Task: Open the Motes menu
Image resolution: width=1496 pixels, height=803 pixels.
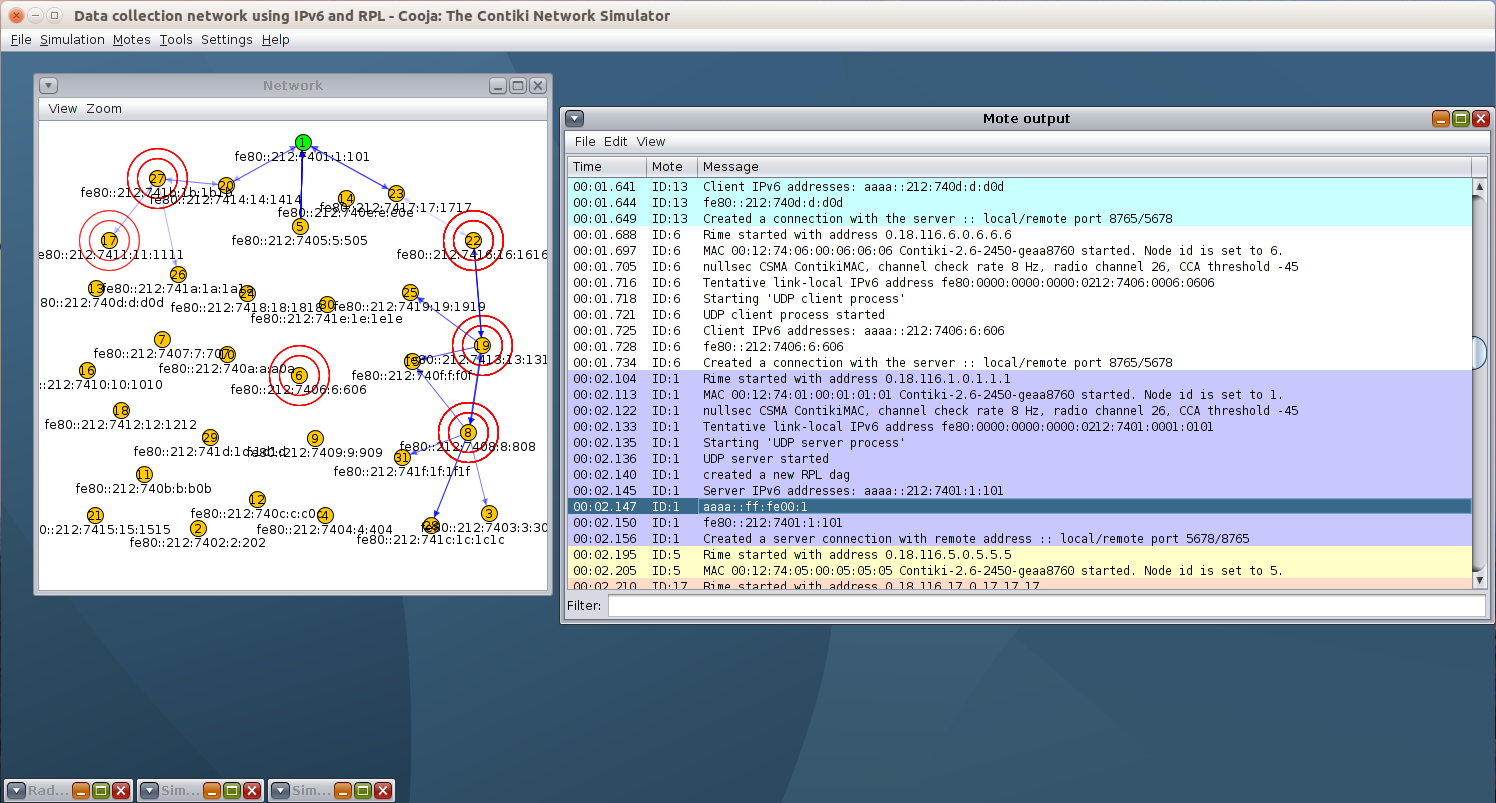Action: 132,40
